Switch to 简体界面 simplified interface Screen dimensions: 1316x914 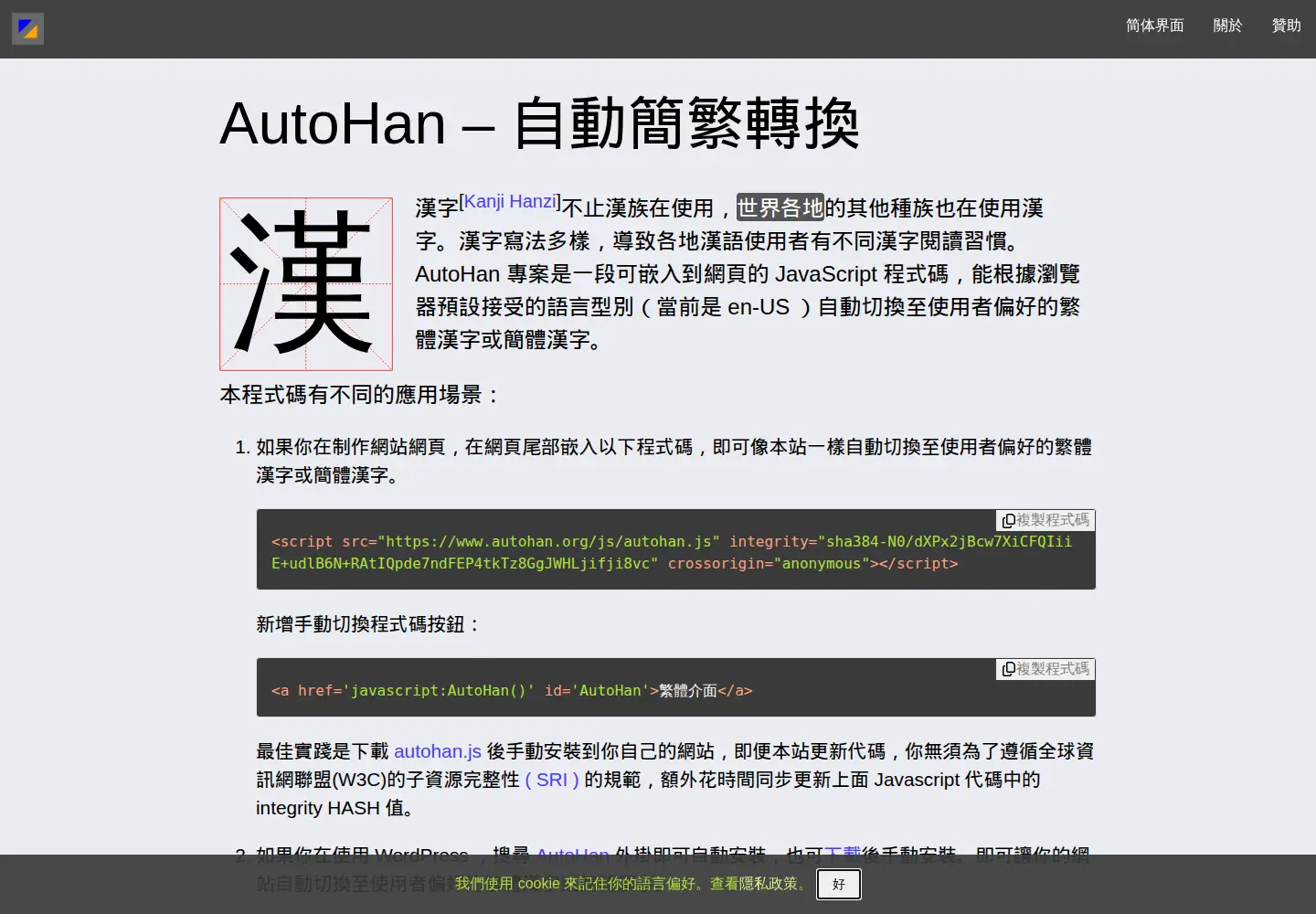pos(1154,26)
